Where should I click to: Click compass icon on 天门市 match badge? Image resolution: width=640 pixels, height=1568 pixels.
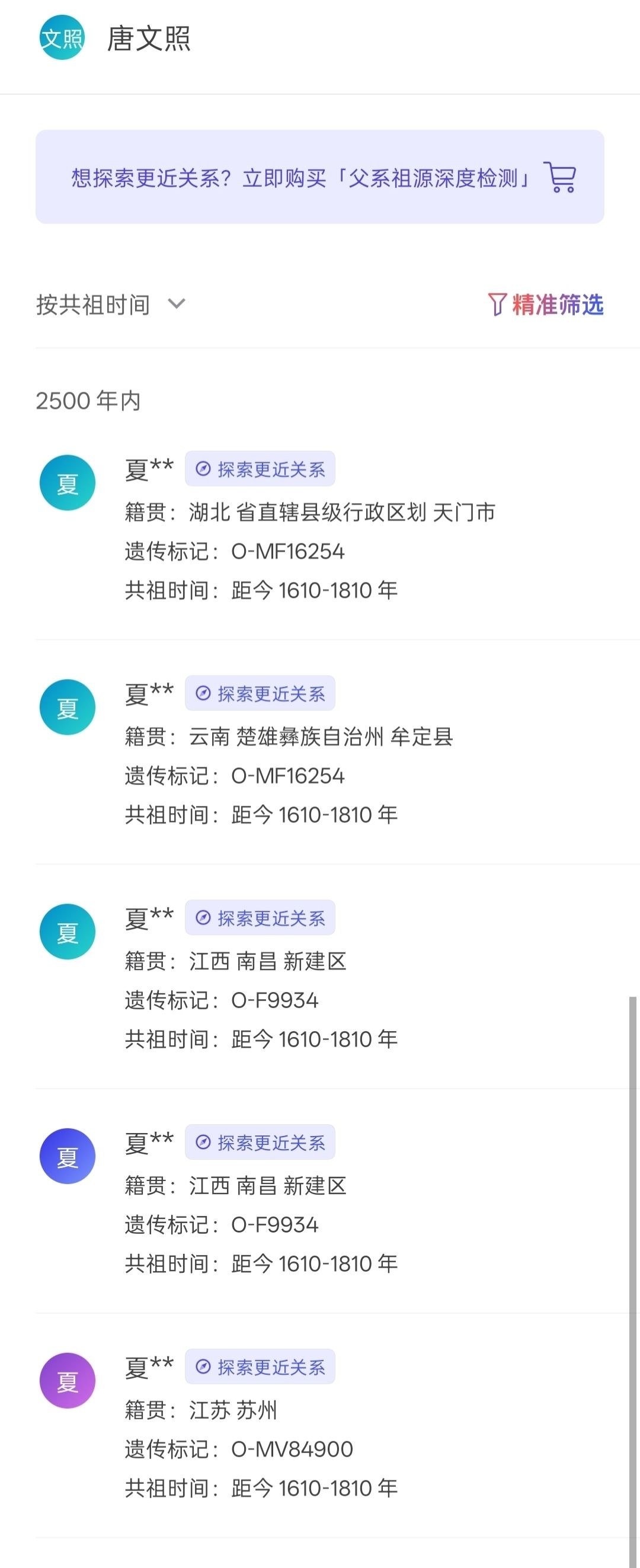point(203,469)
